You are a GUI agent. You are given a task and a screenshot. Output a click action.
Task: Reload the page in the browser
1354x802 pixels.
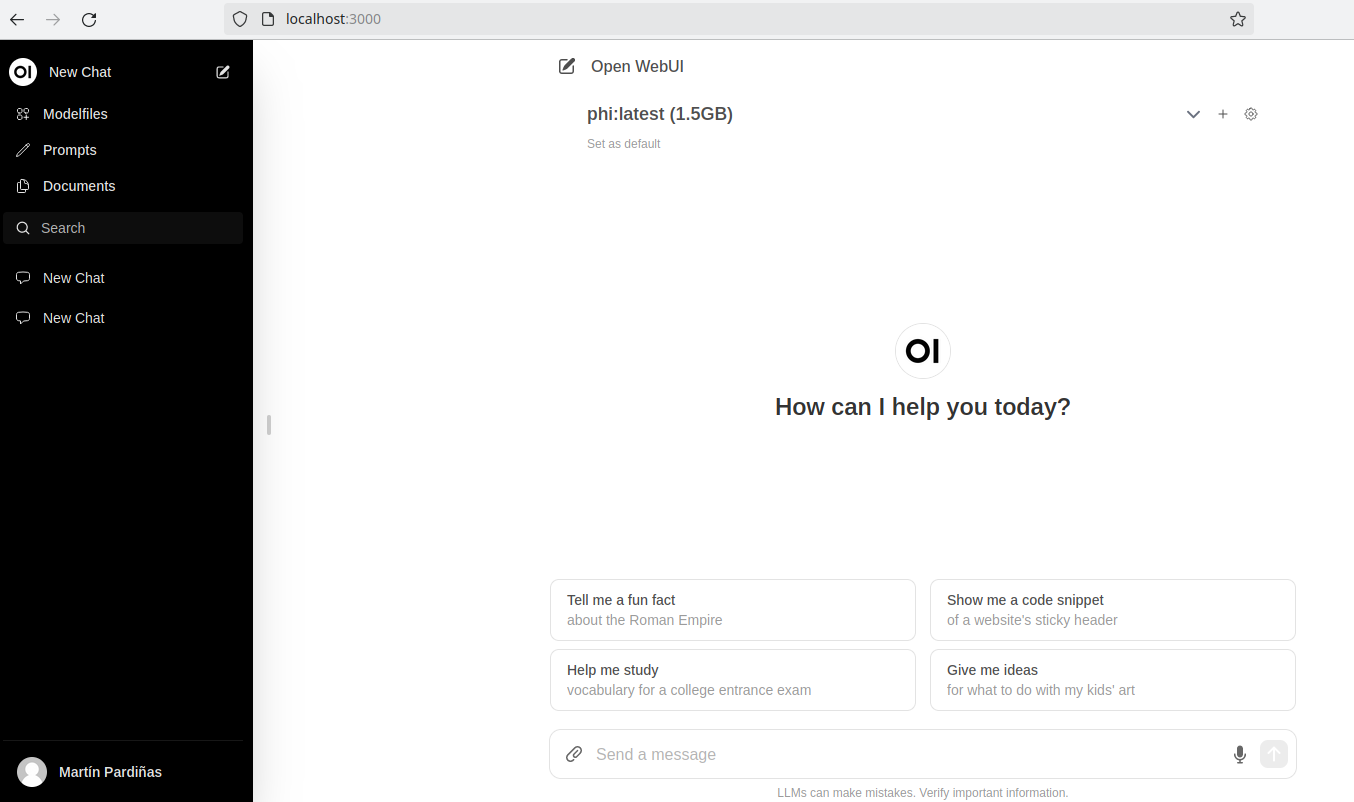(x=89, y=19)
